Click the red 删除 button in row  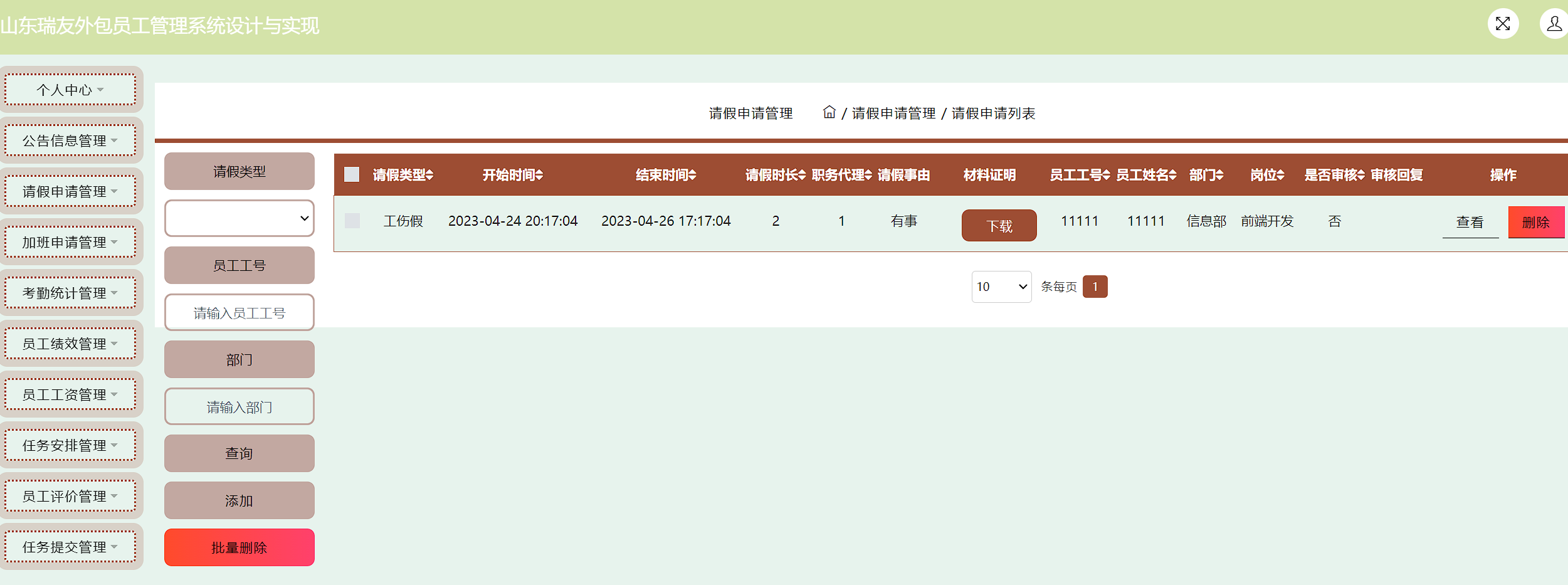click(x=1536, y=222)
